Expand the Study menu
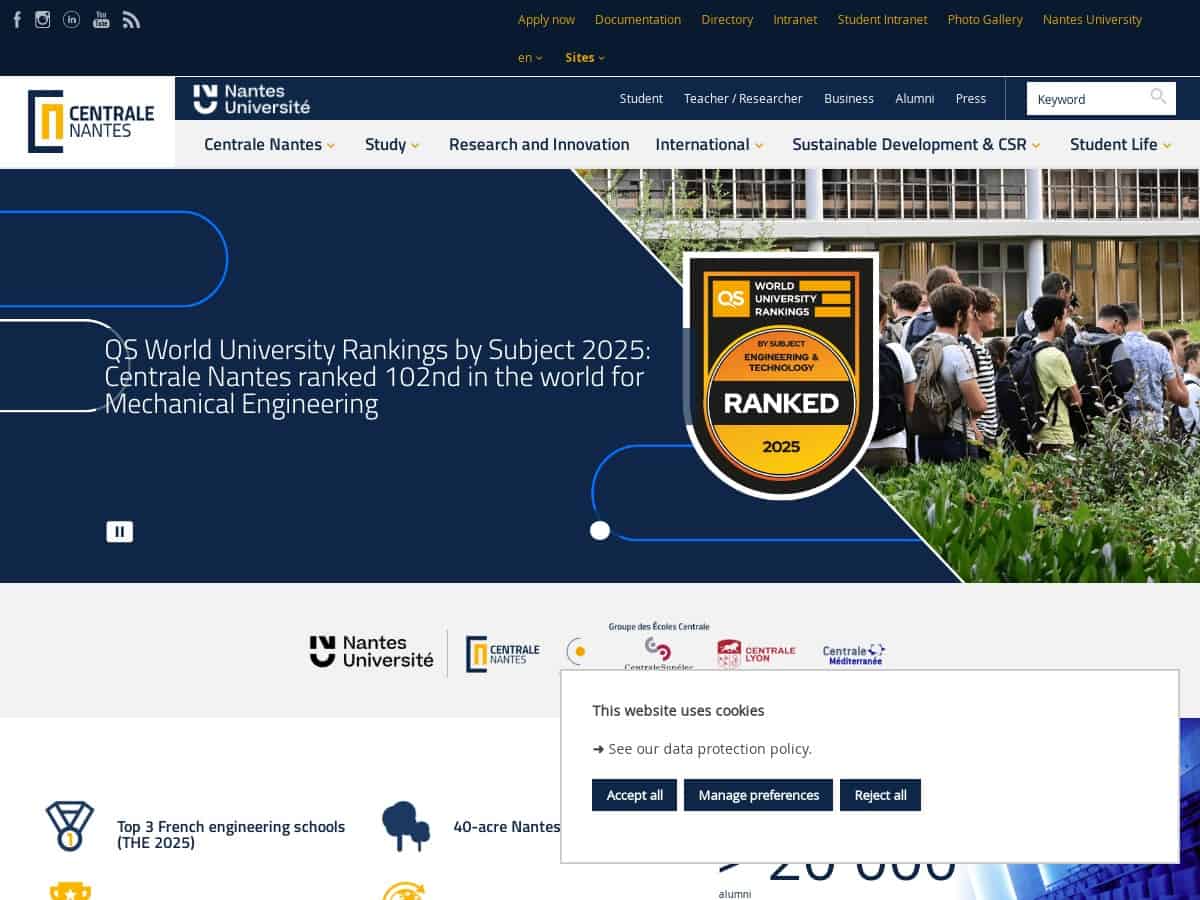The width and height of the screenshot is (1200, 900). pyautogui.click(x=392, y=144)
